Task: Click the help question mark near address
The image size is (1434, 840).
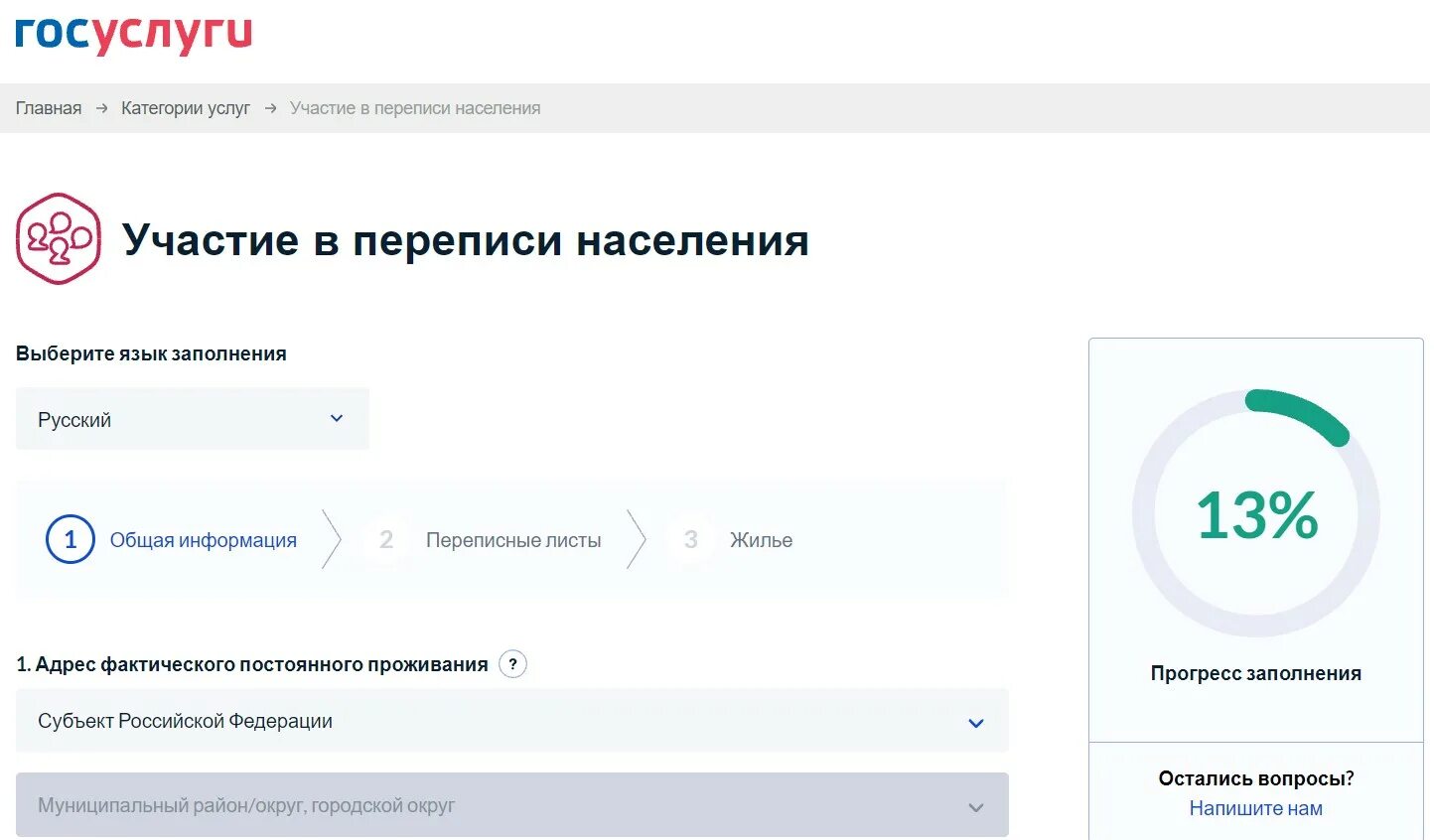Action: (x=512, y=664)
